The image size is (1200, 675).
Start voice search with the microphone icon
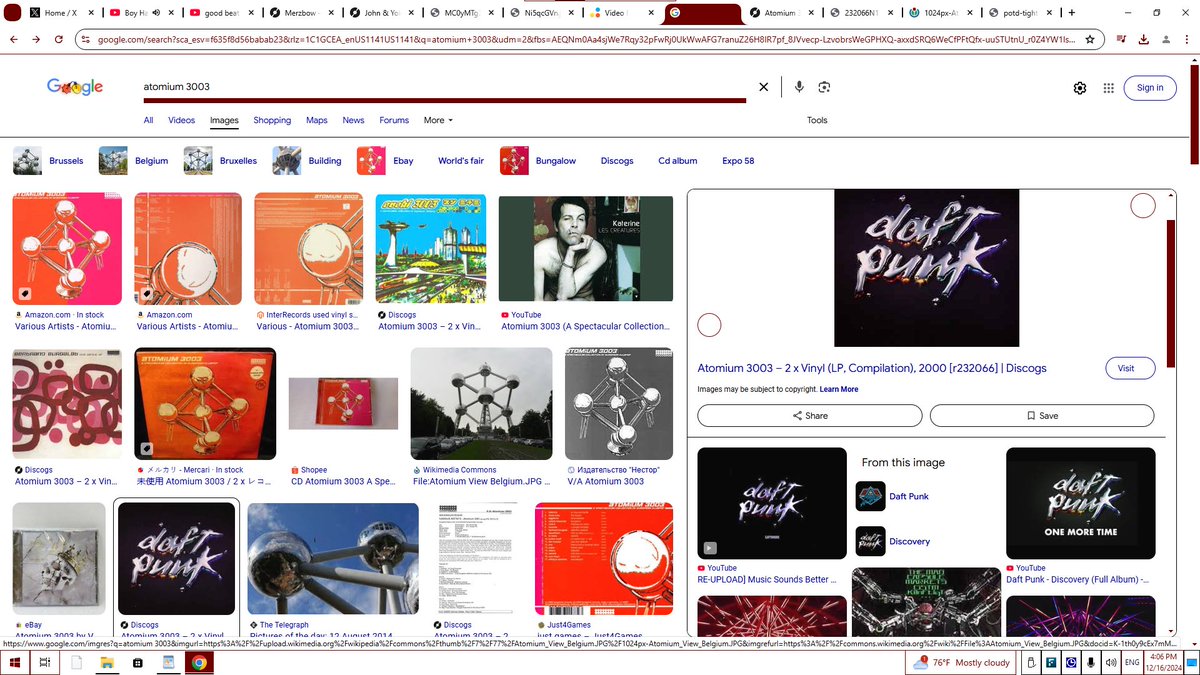(x=799, y=87)
